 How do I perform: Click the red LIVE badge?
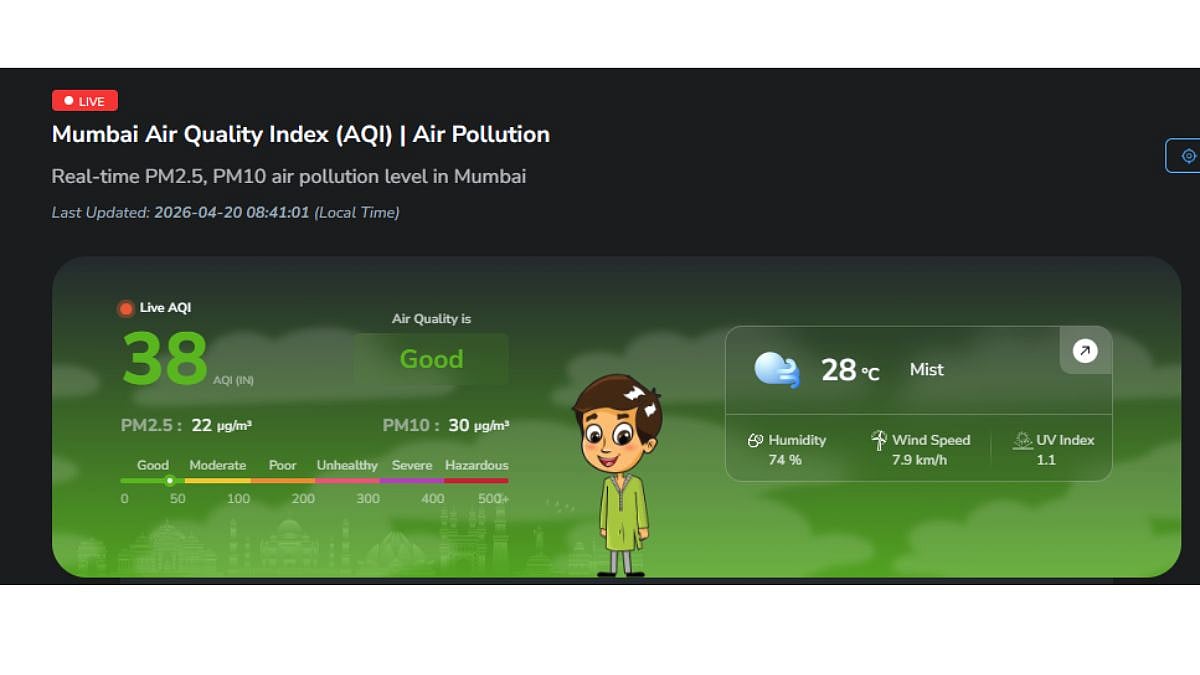click(x=85, y=101)
